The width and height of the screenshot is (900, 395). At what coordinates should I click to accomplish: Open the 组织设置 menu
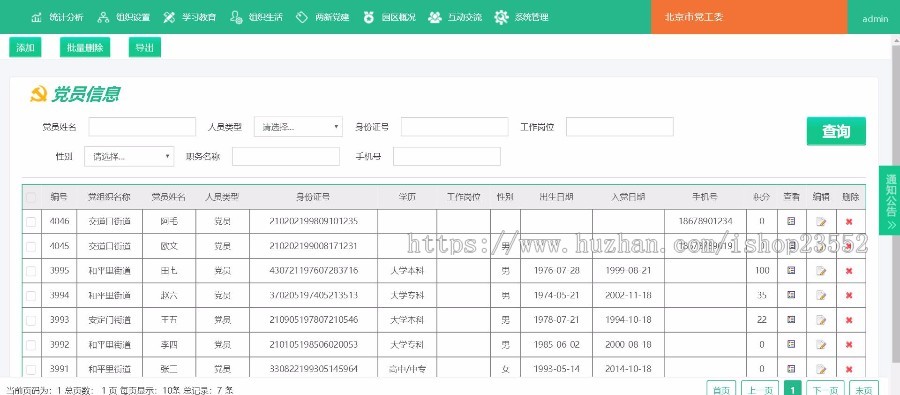click(123, 17)
